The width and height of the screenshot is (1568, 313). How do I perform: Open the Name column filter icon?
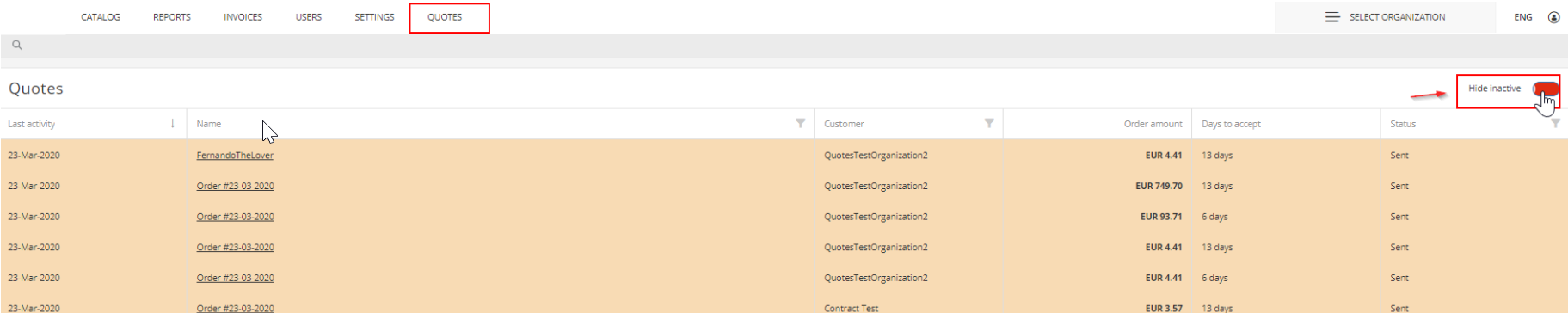tap(801, 123)
